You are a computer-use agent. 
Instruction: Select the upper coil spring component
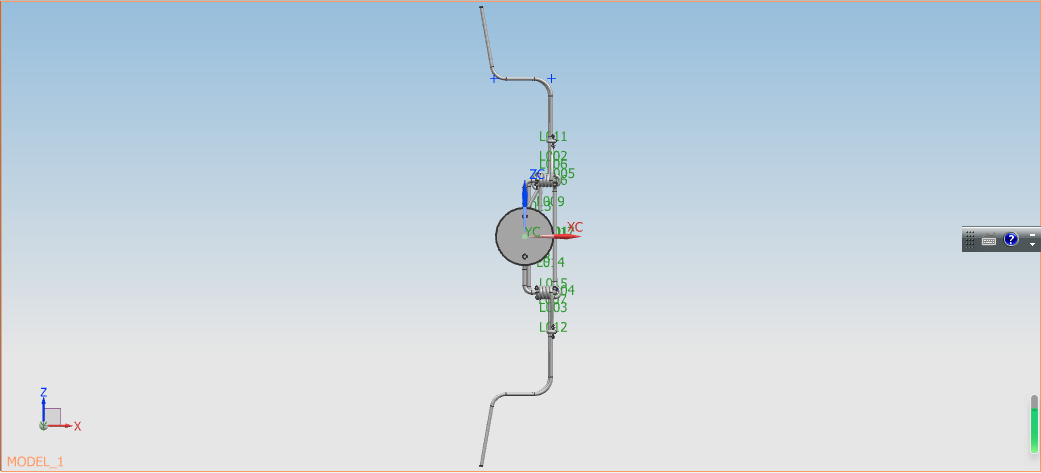pyautogui.click(x=546, y=181)
